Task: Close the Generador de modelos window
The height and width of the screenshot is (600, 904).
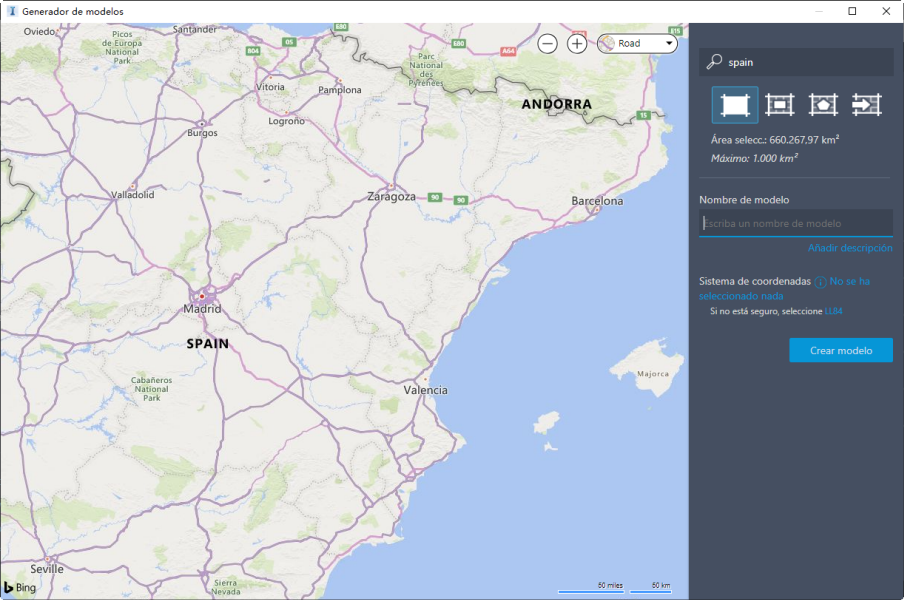Action: pyautogui.click(x=886, y=11)
